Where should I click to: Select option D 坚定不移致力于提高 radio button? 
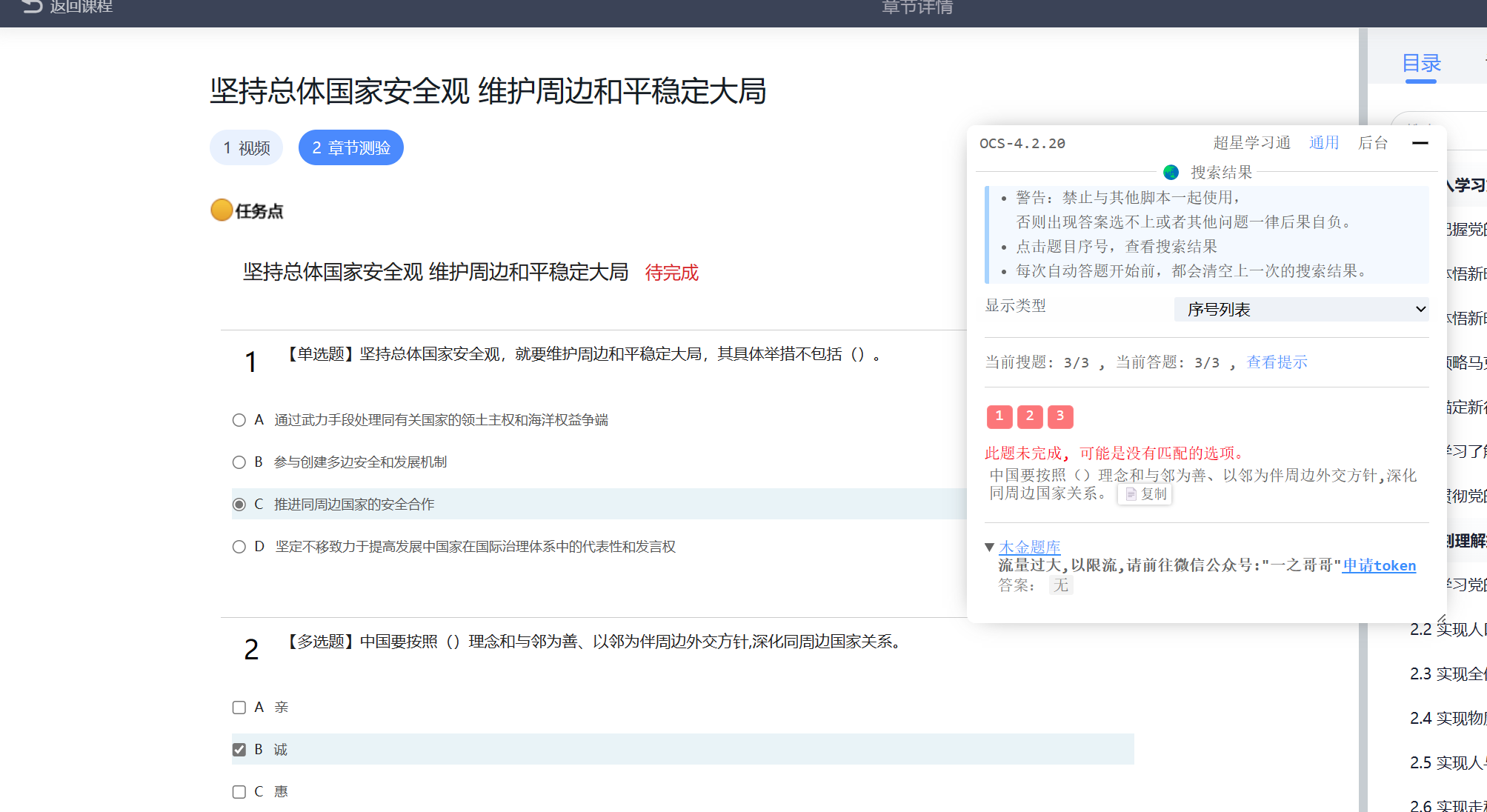point(239,547)
